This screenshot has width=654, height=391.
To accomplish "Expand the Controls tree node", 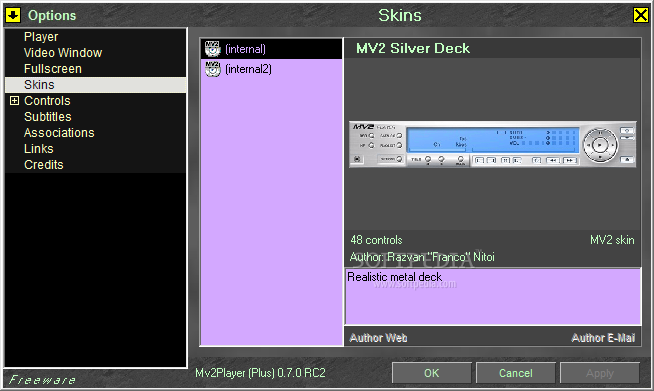I will [x=14, y=101].
